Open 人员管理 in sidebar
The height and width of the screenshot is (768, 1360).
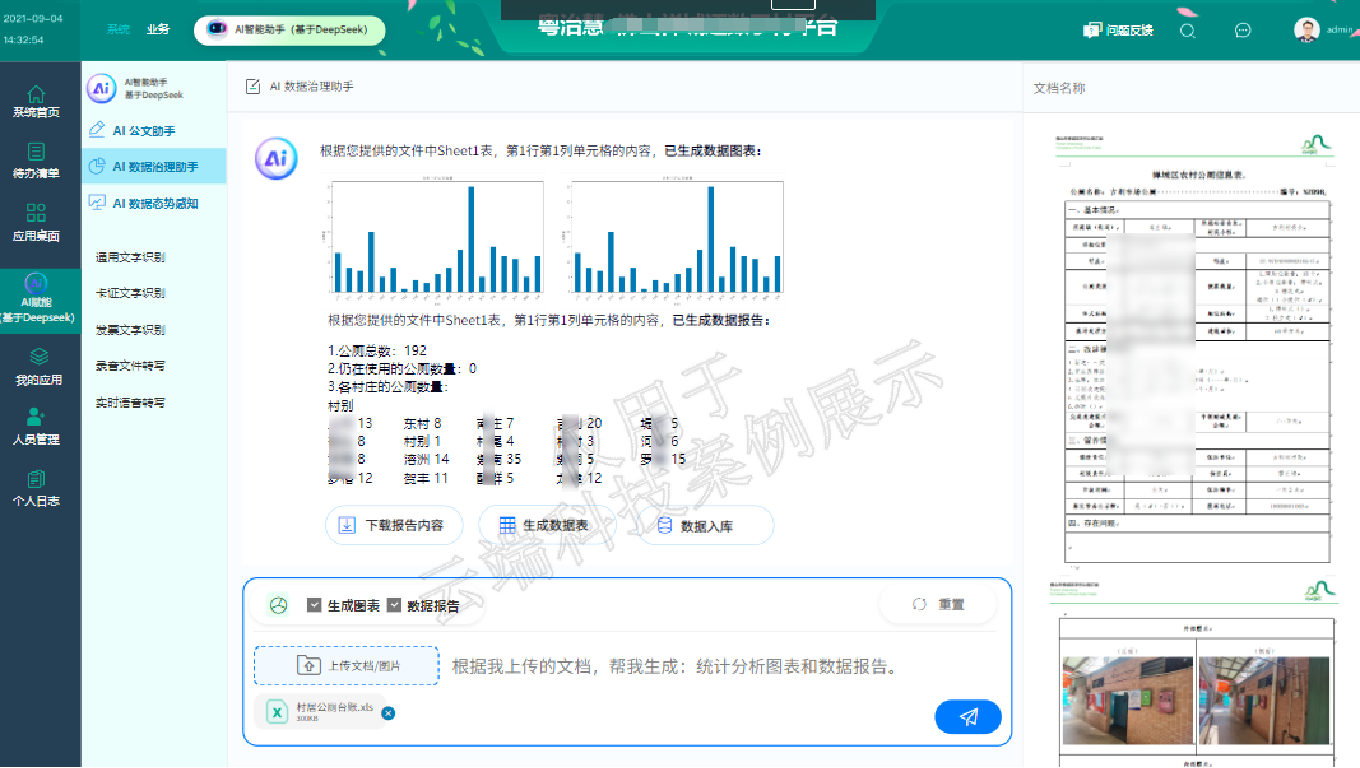pos(36,425)
